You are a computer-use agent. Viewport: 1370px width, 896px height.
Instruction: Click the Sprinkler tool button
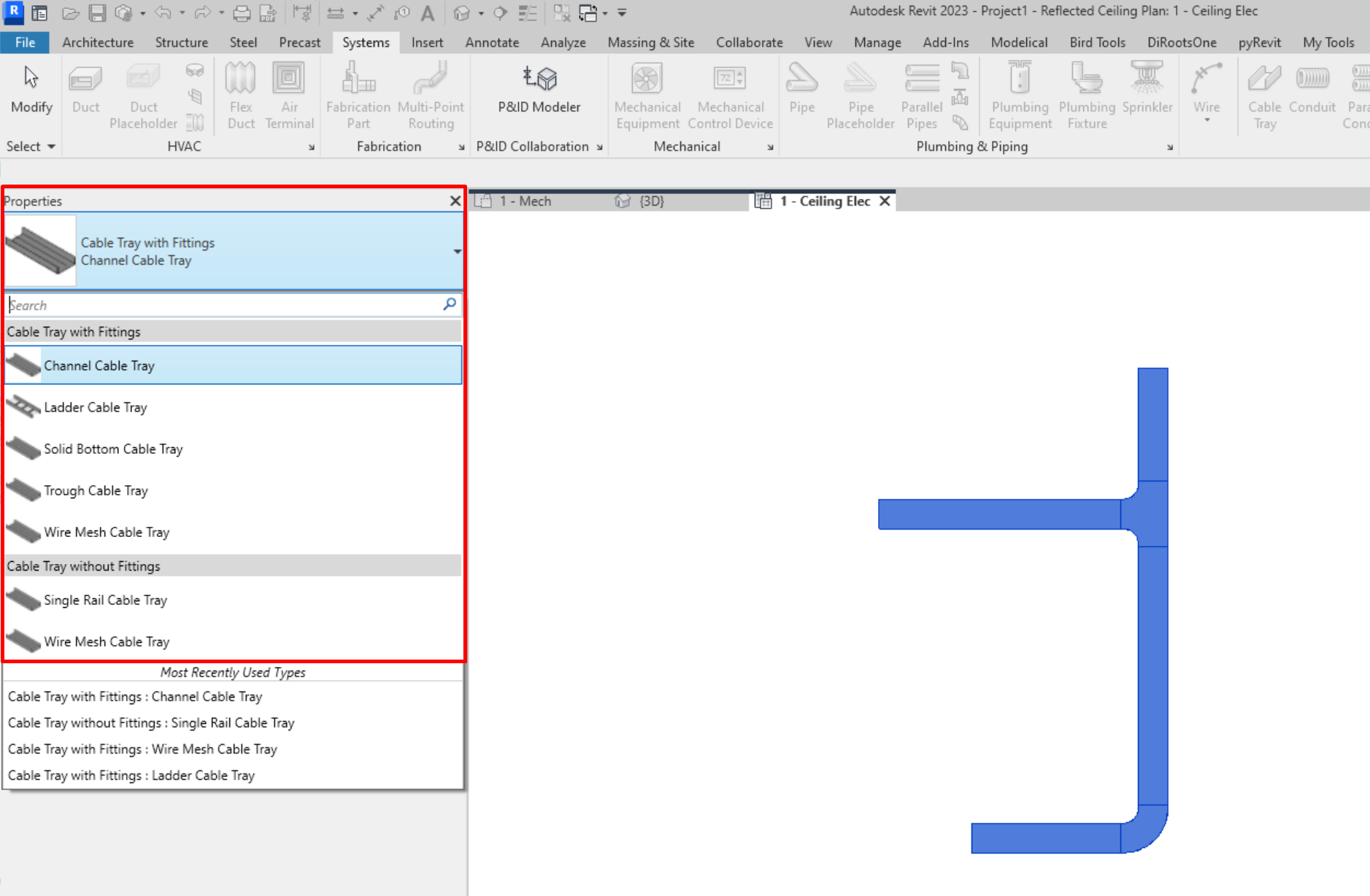coord(1147,89)
